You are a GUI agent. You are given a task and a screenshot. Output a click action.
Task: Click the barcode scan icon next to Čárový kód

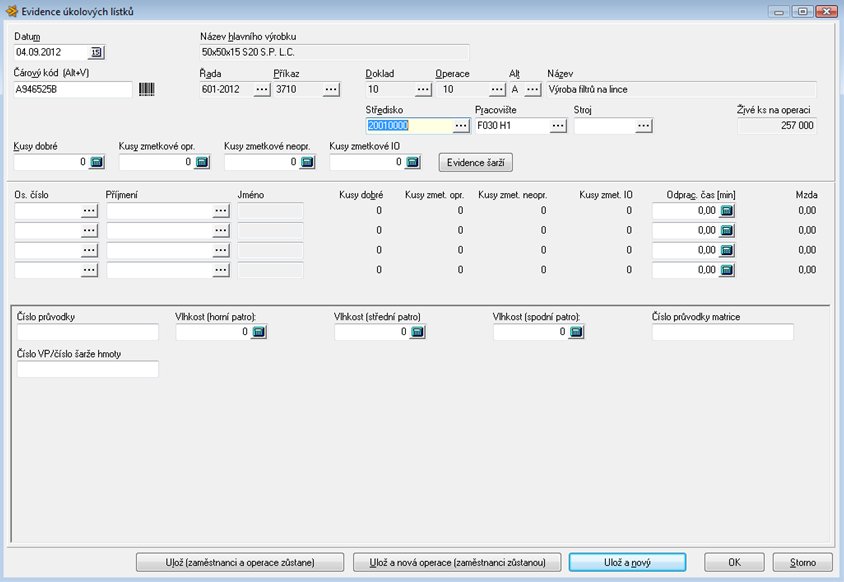[146, 89]
